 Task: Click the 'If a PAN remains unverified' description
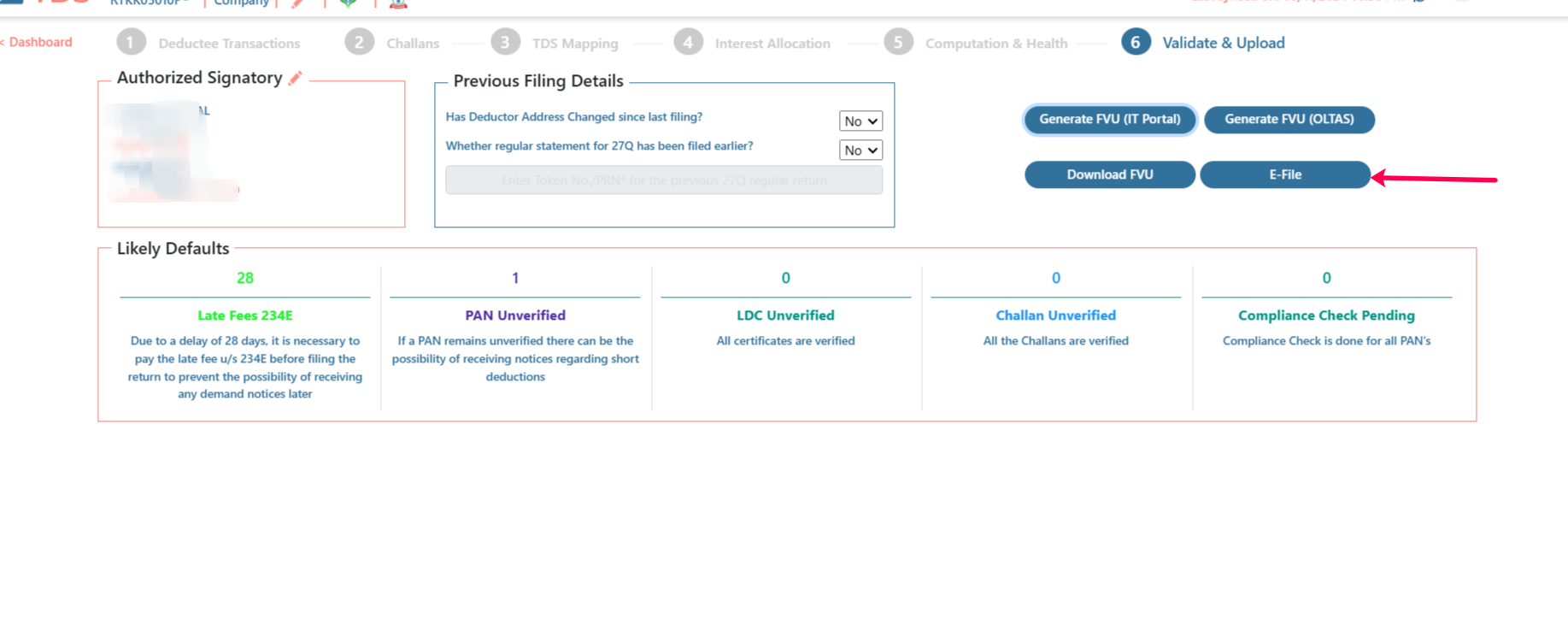(x=515, y=359)
